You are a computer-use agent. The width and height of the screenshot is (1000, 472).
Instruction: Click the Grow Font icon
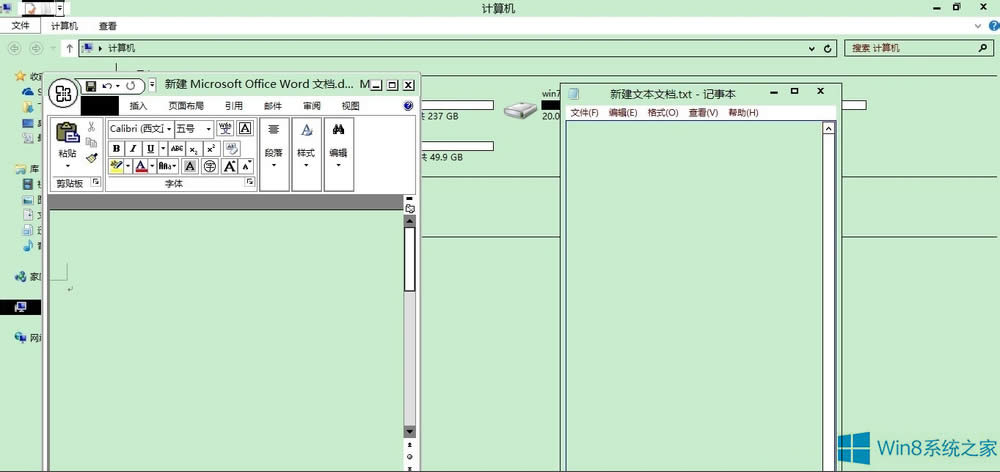tap(230, 166)
